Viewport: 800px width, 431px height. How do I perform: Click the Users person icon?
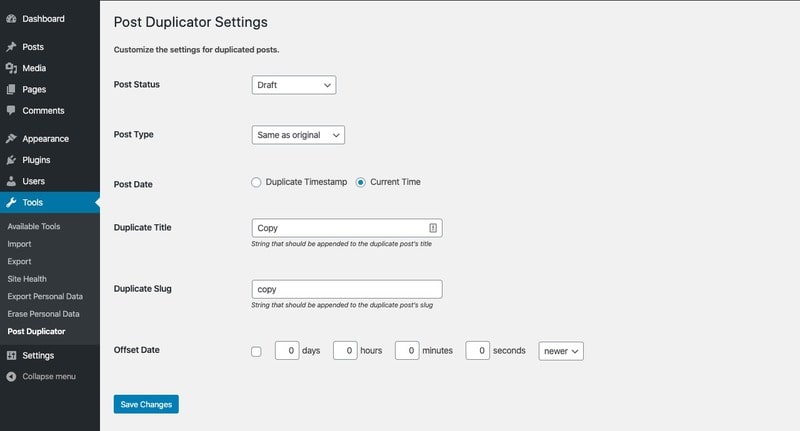(11, 181)
